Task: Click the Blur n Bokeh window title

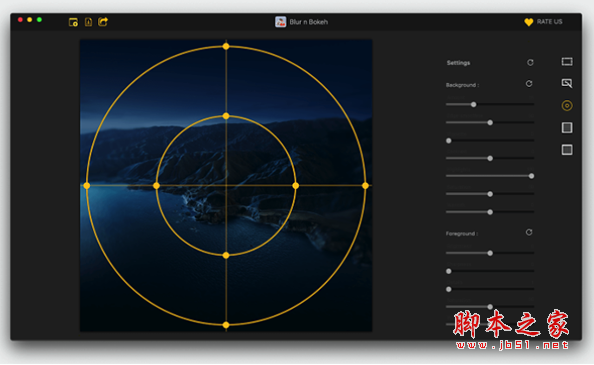Action: [x=309, y=22]
